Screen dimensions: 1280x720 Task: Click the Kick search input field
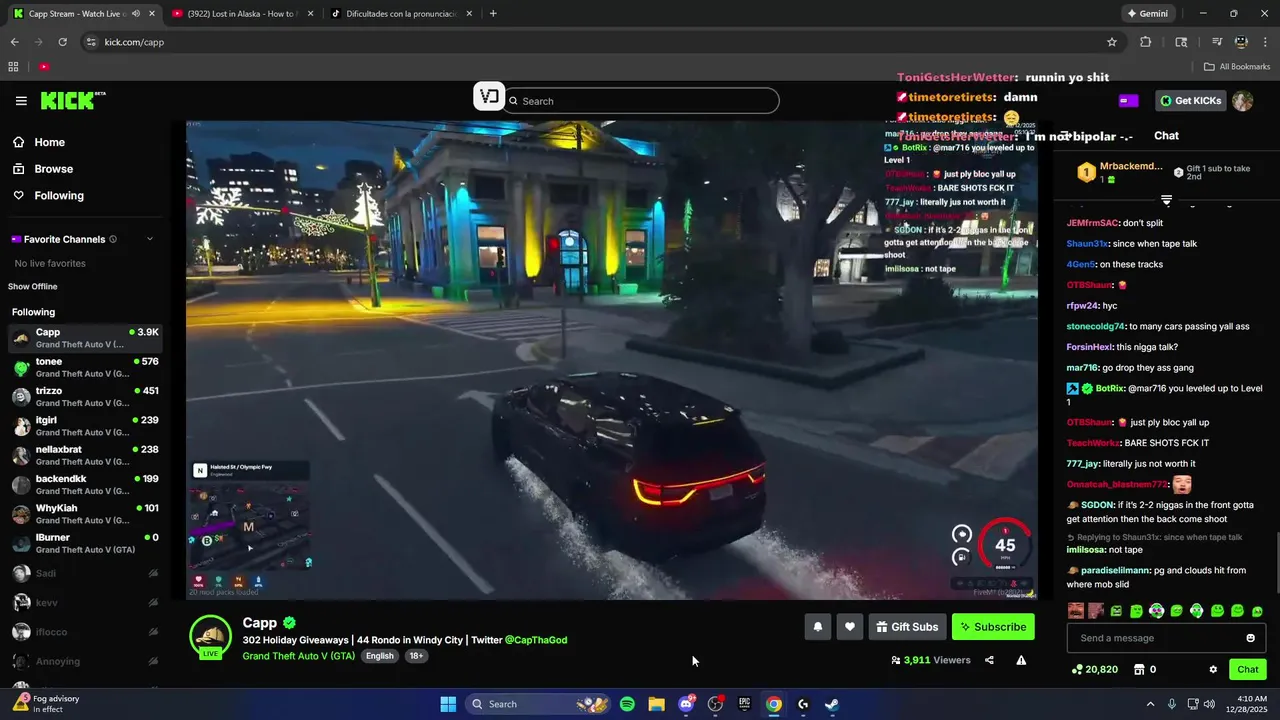point(641,101)
